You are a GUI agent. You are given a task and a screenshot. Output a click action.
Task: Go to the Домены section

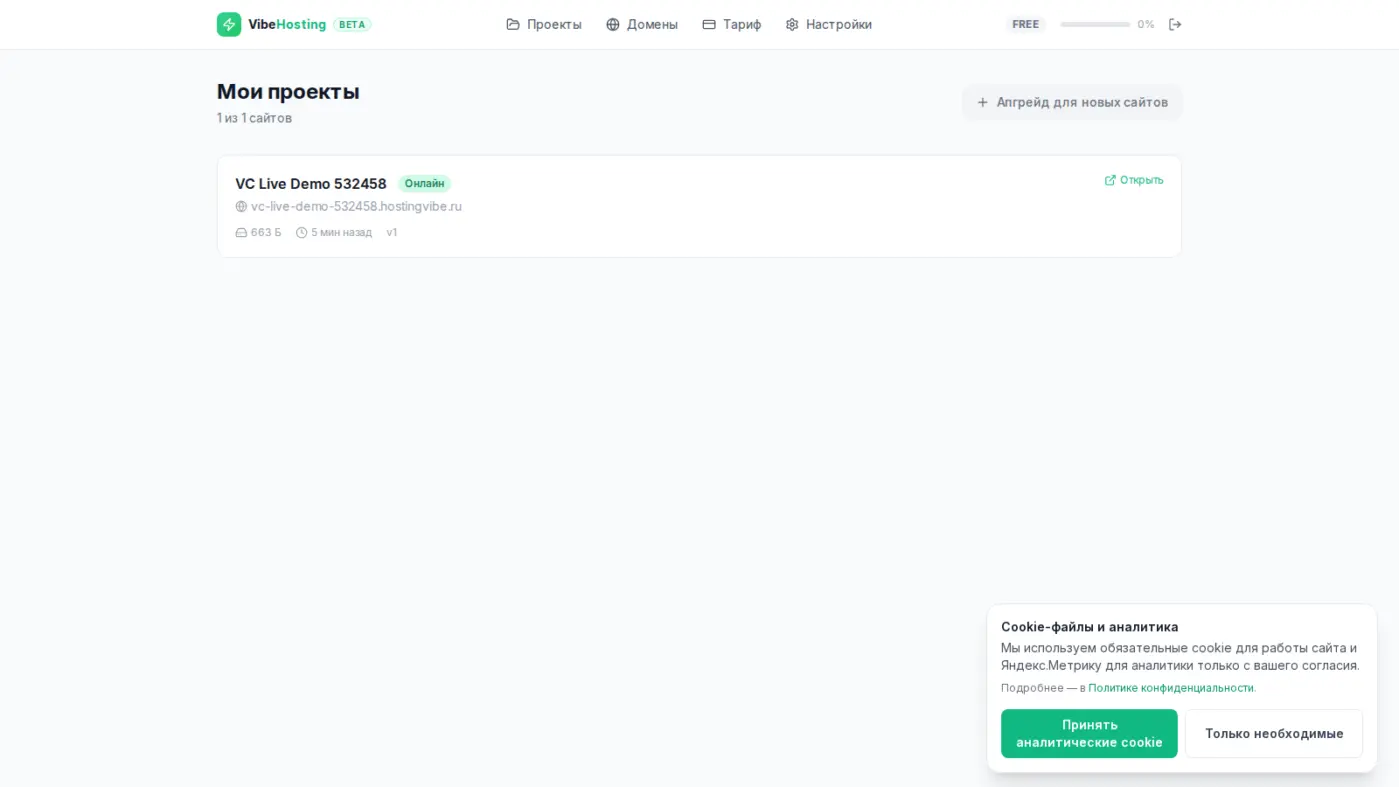click(x=642, y=24)
